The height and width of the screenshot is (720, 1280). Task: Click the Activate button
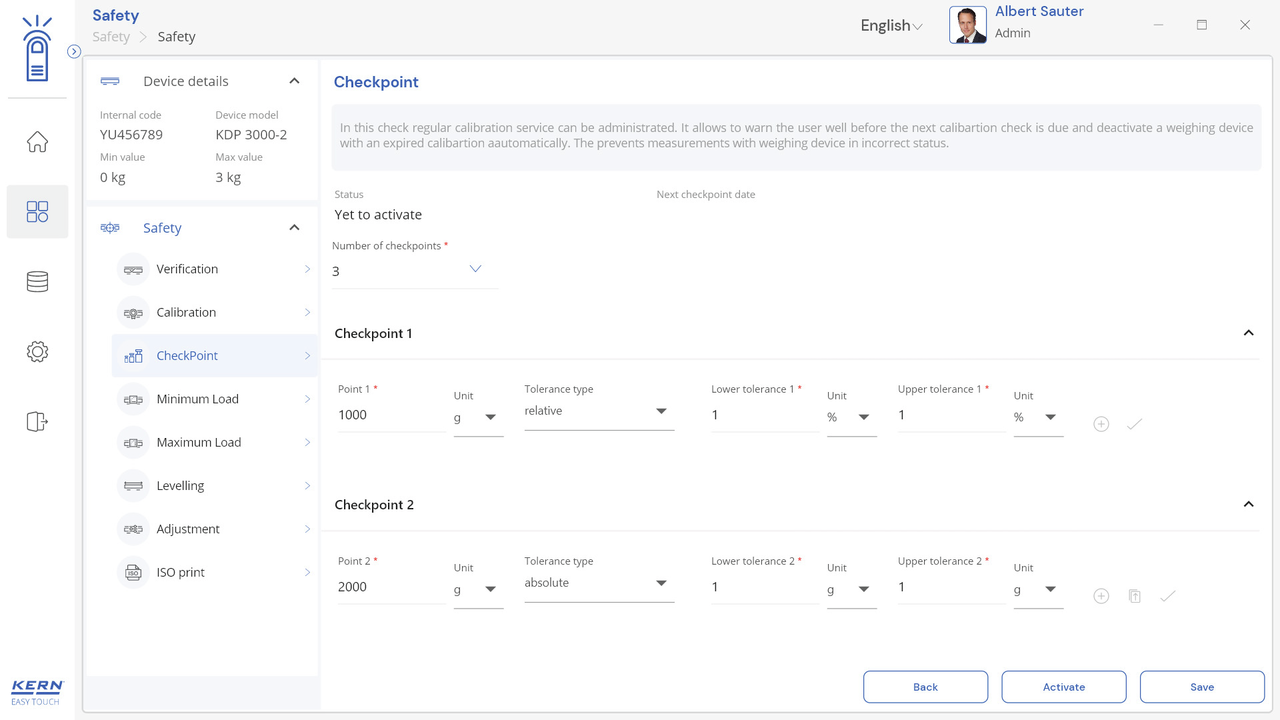pyautogui.click(x=1063, y=687)
